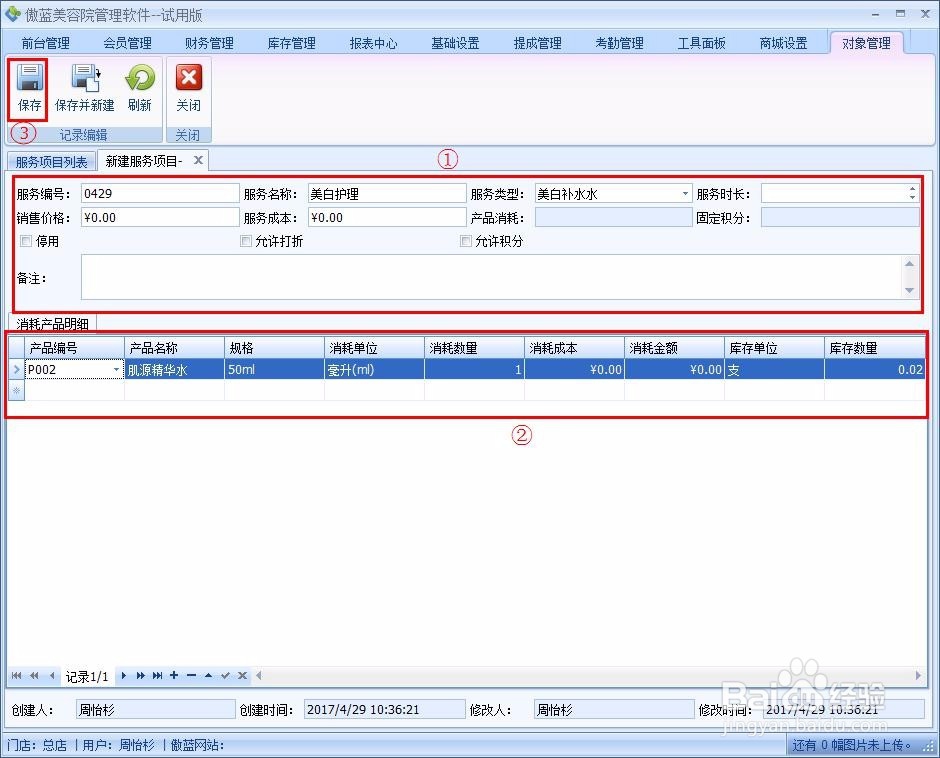Viewport: 940px width, 758px height.
Task: Confirm record edits with the checkmark icon
Action: click(x=226, y=675)
